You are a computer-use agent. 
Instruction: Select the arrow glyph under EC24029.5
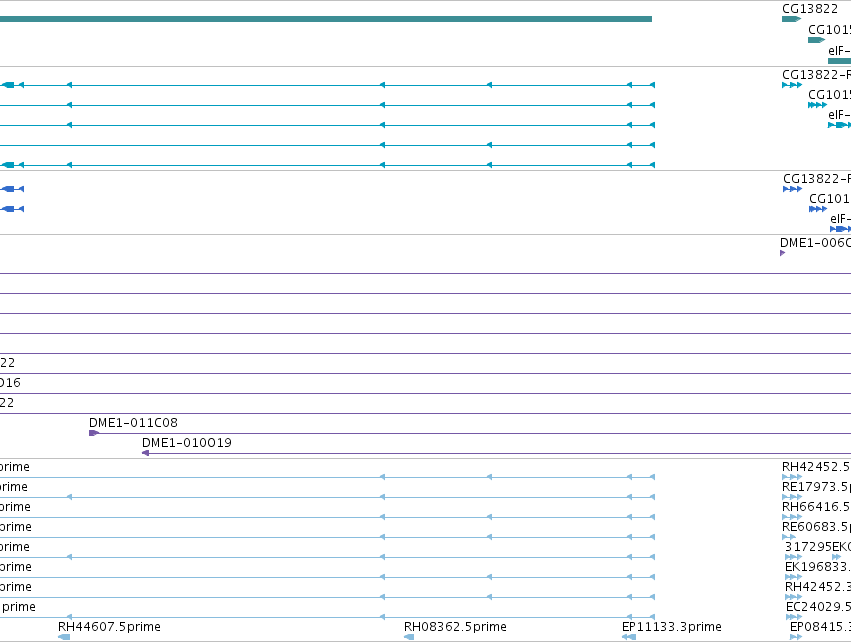click(x=793, y=617)
